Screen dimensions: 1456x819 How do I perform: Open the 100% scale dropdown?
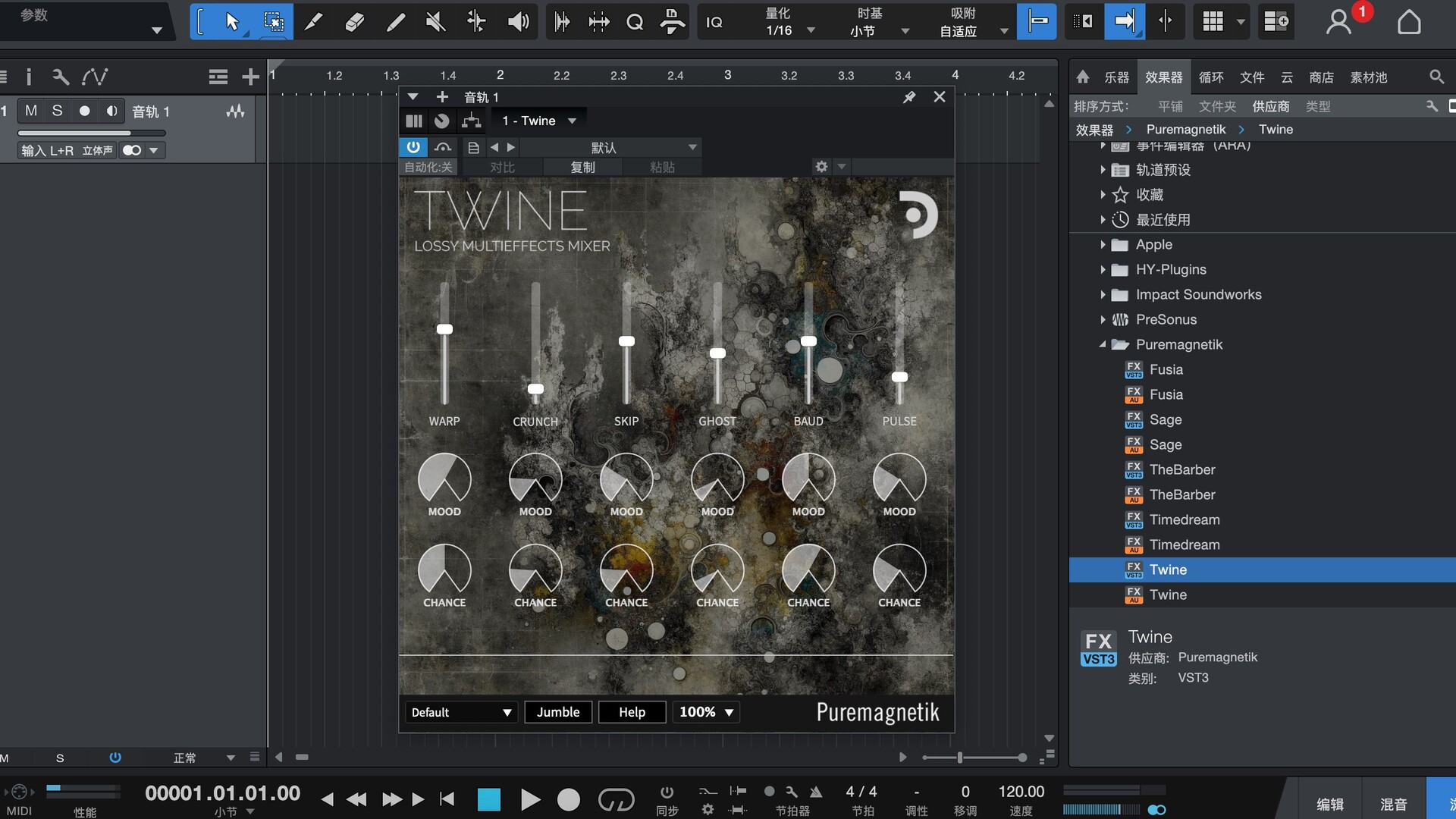[706, 712]
